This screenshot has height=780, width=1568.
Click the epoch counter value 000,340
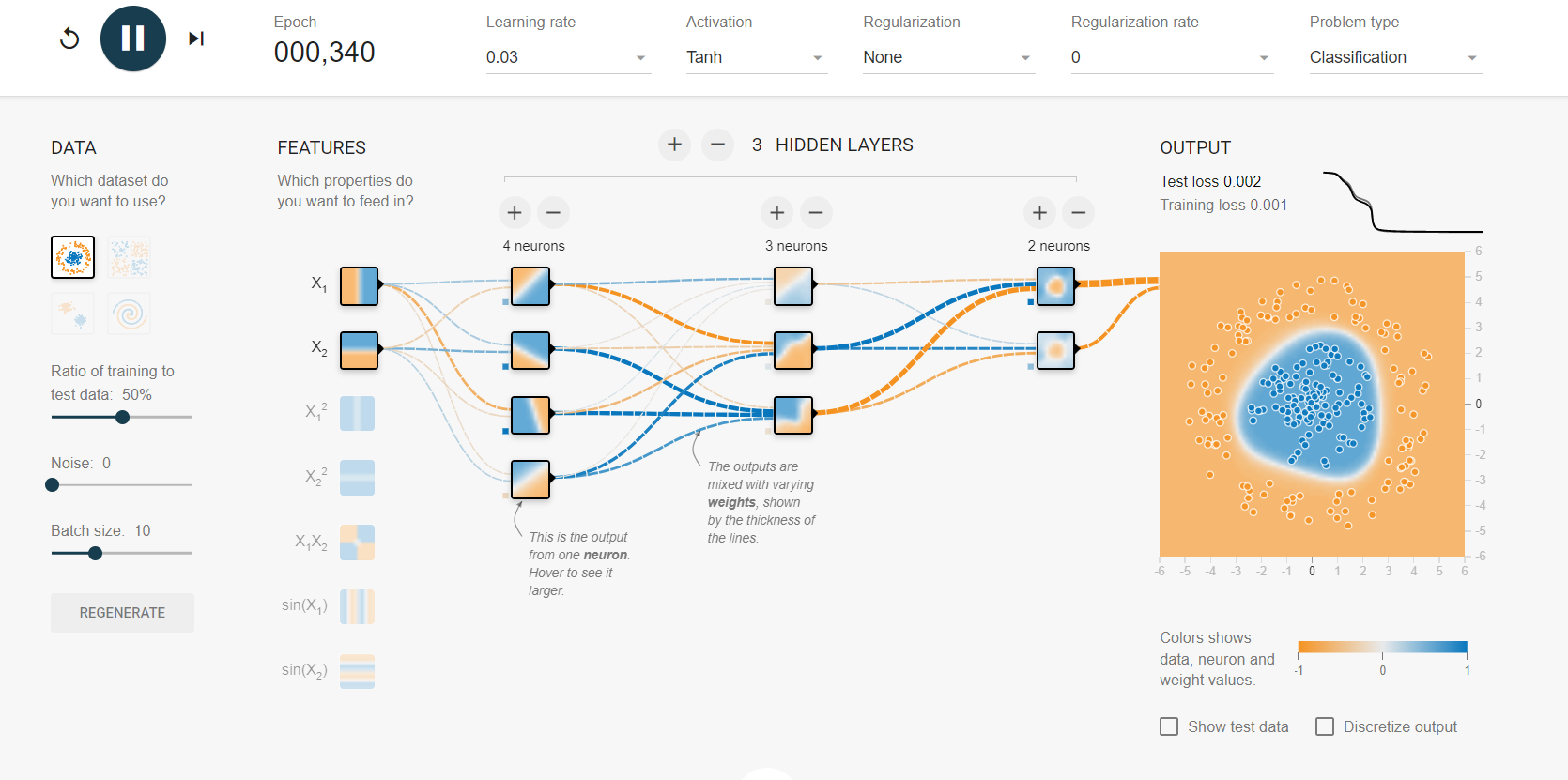pos(324,53)
